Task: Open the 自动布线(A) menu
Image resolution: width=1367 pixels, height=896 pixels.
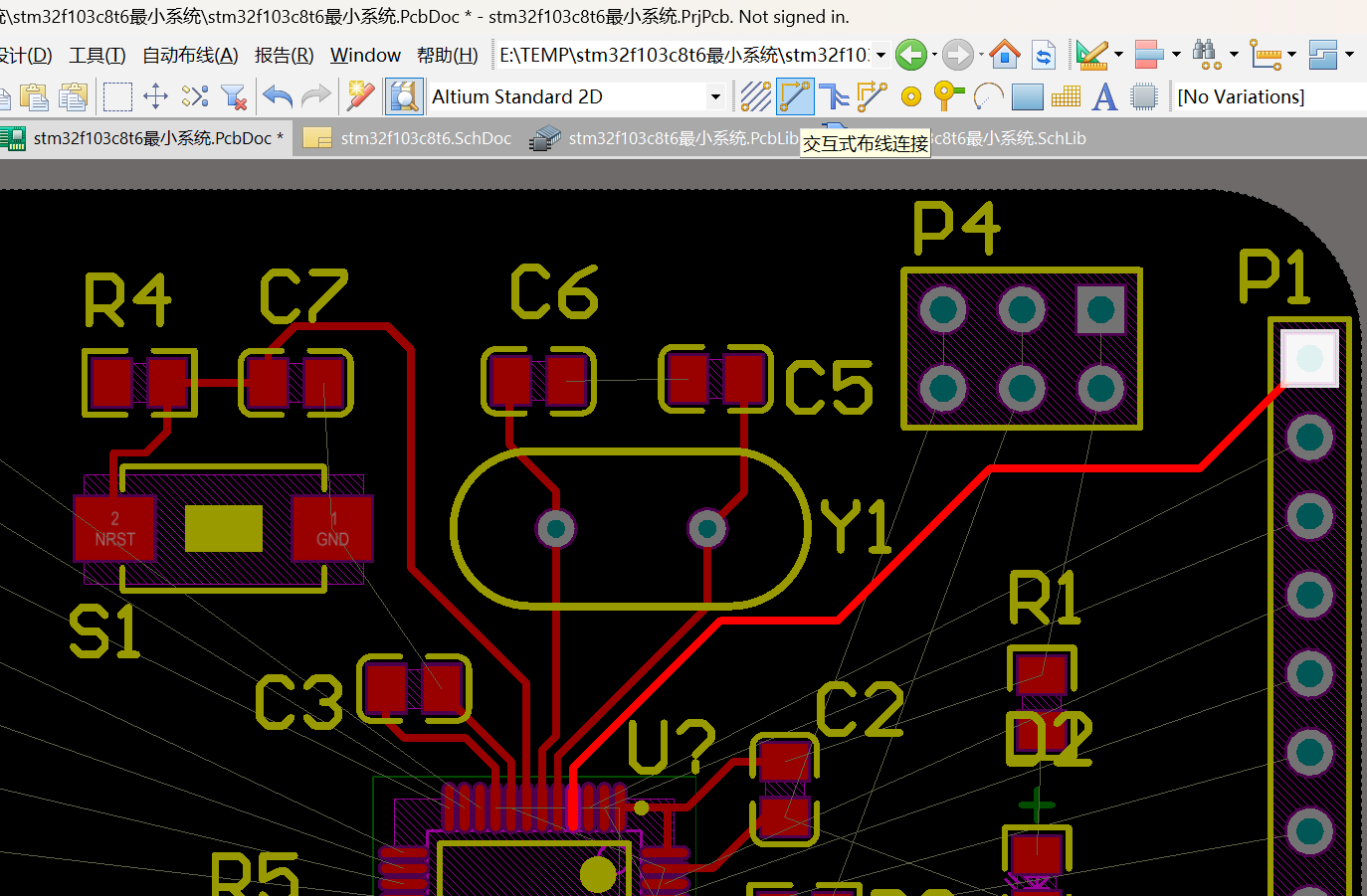Action: [x=190, y=55]
